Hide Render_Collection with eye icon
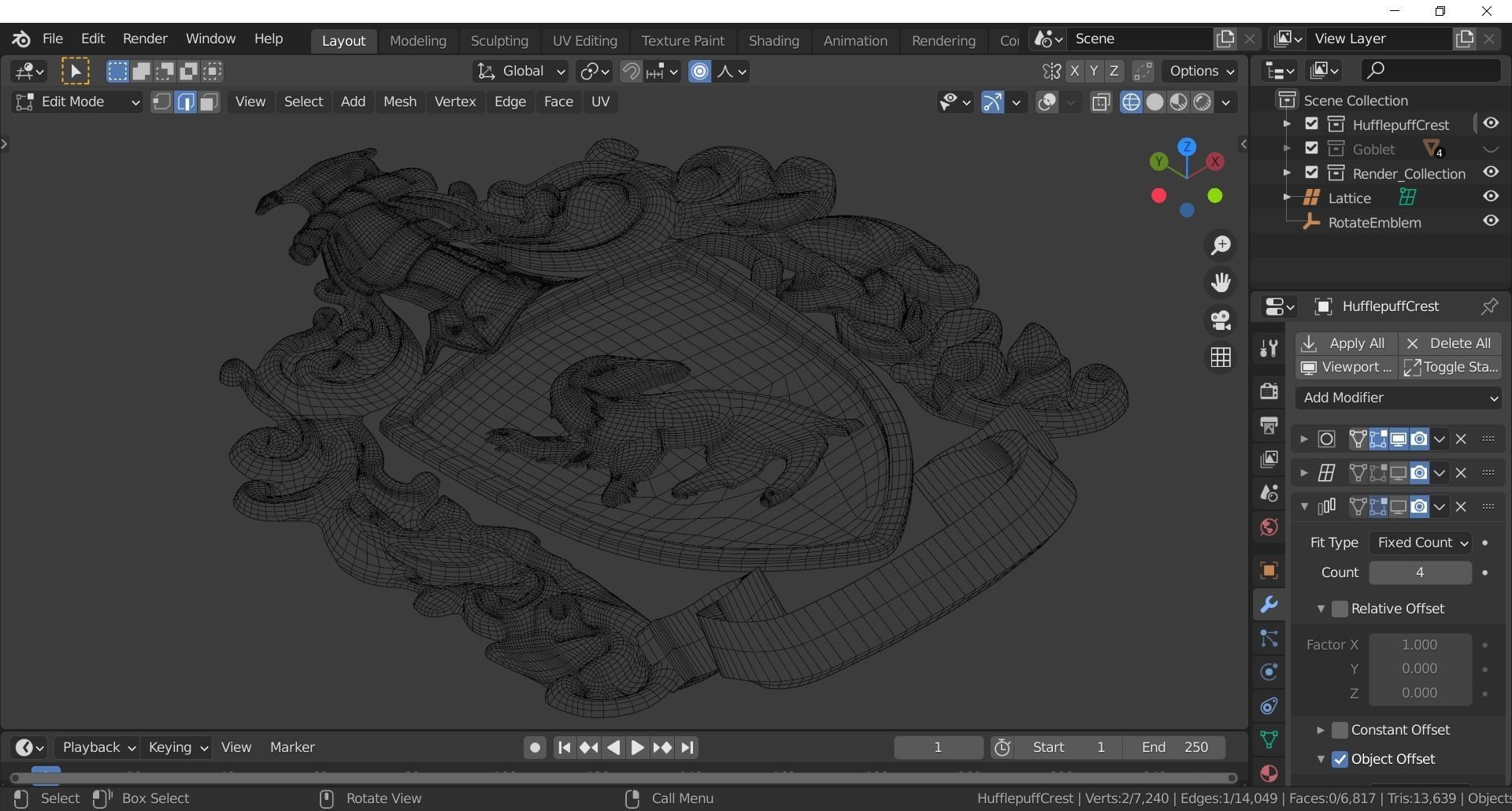The width and height of the screenshot is (1512, 811). (1491, 172)
